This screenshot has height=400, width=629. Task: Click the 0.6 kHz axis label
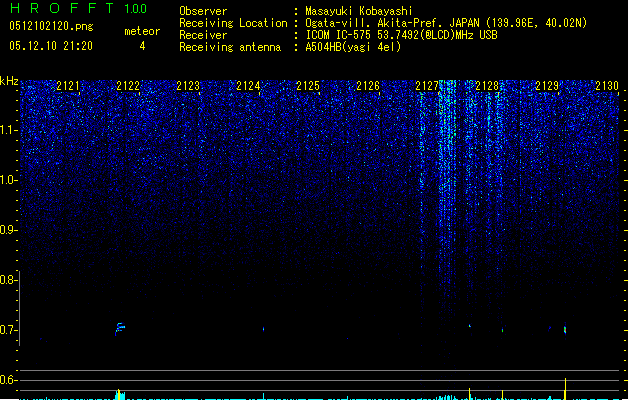(x=8, y=380)
